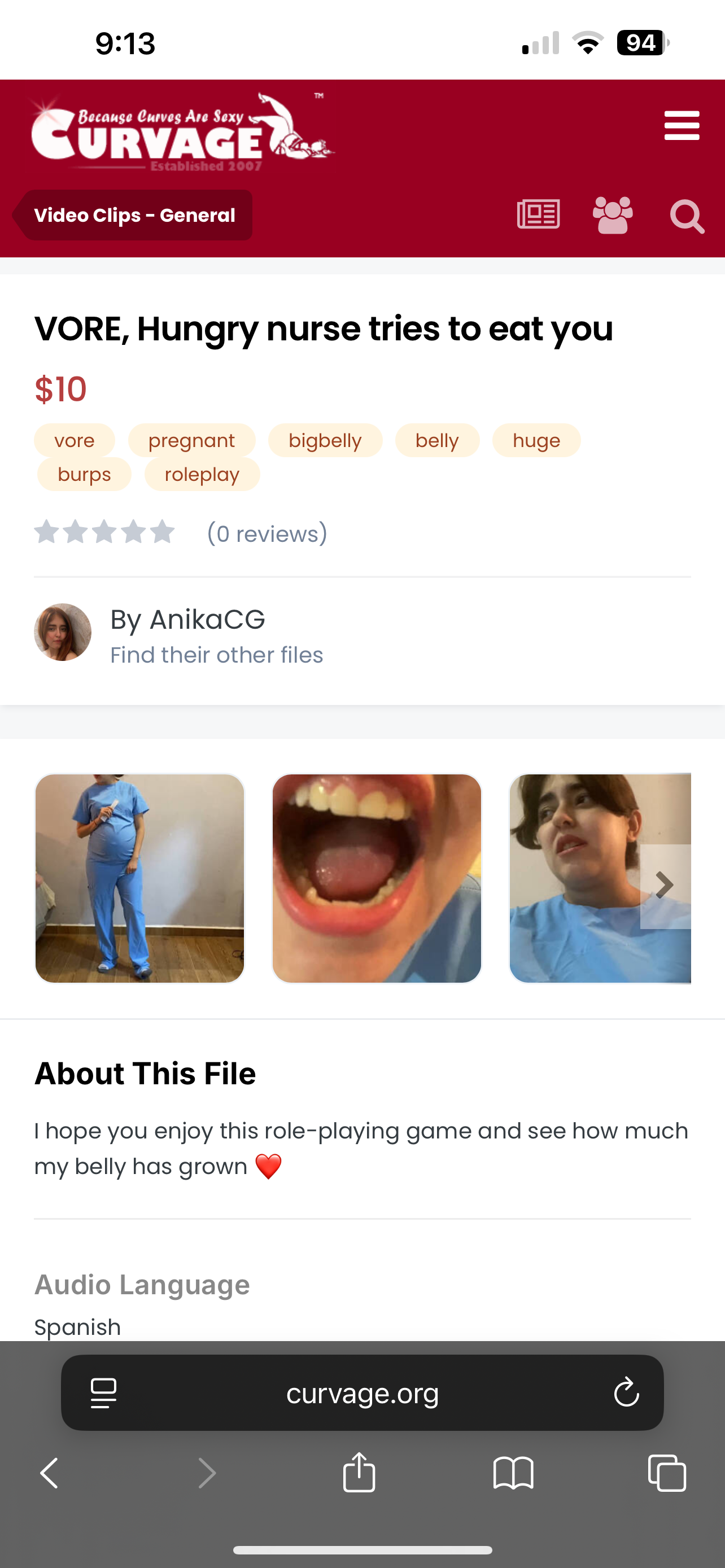
Task: Go to Video Clips - General breadcrumb
Action: (134, 216)
